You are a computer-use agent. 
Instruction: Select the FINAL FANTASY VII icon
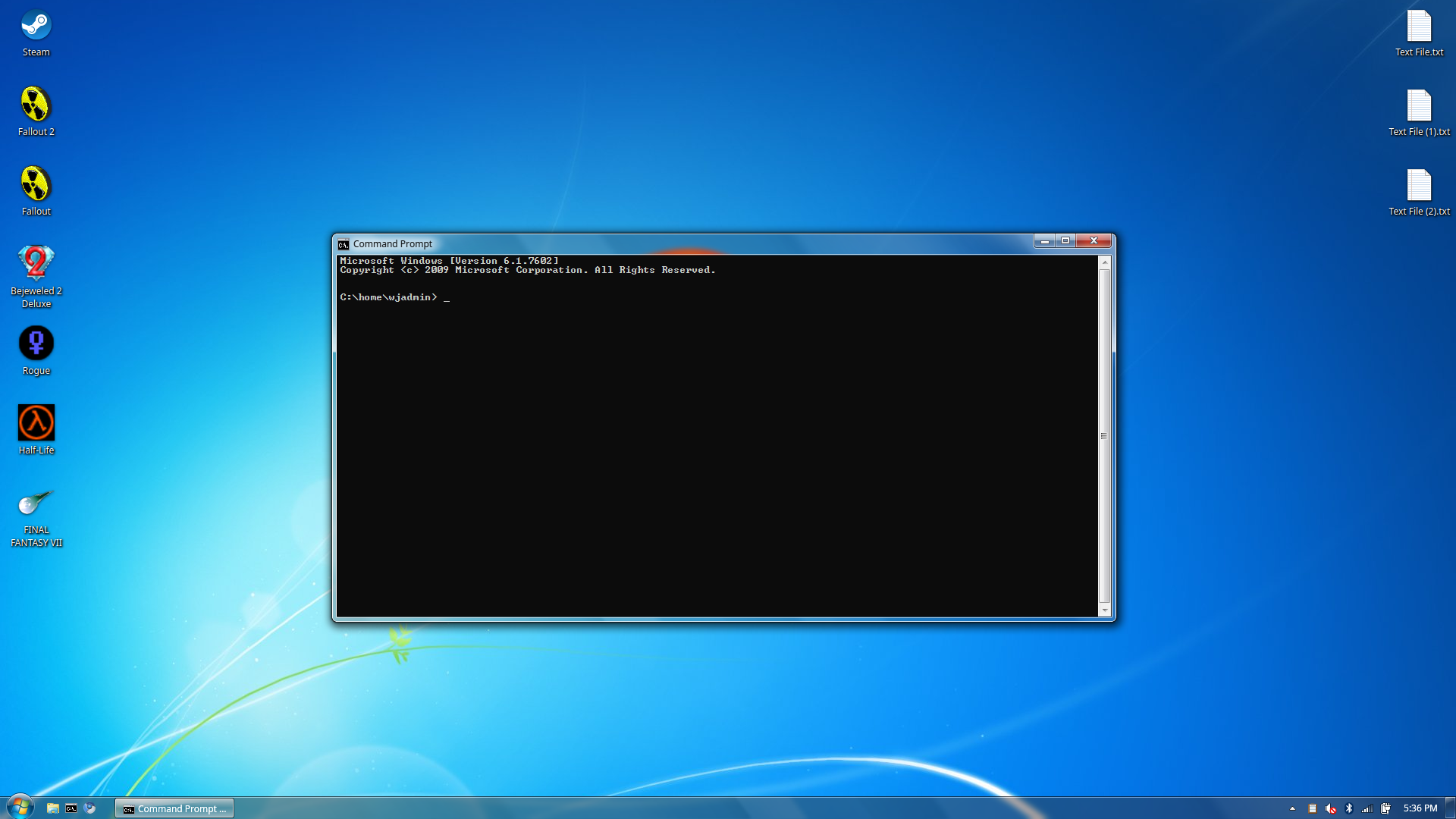click(36, 504)
